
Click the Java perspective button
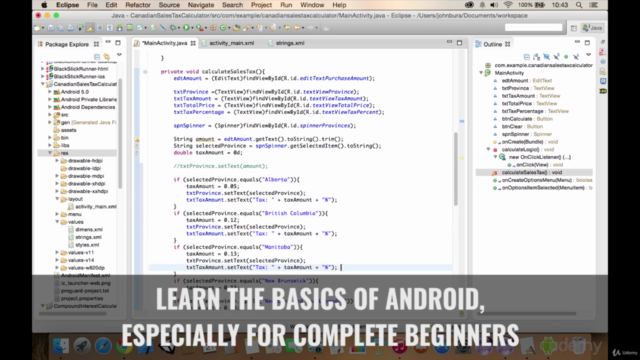point(592,28)
